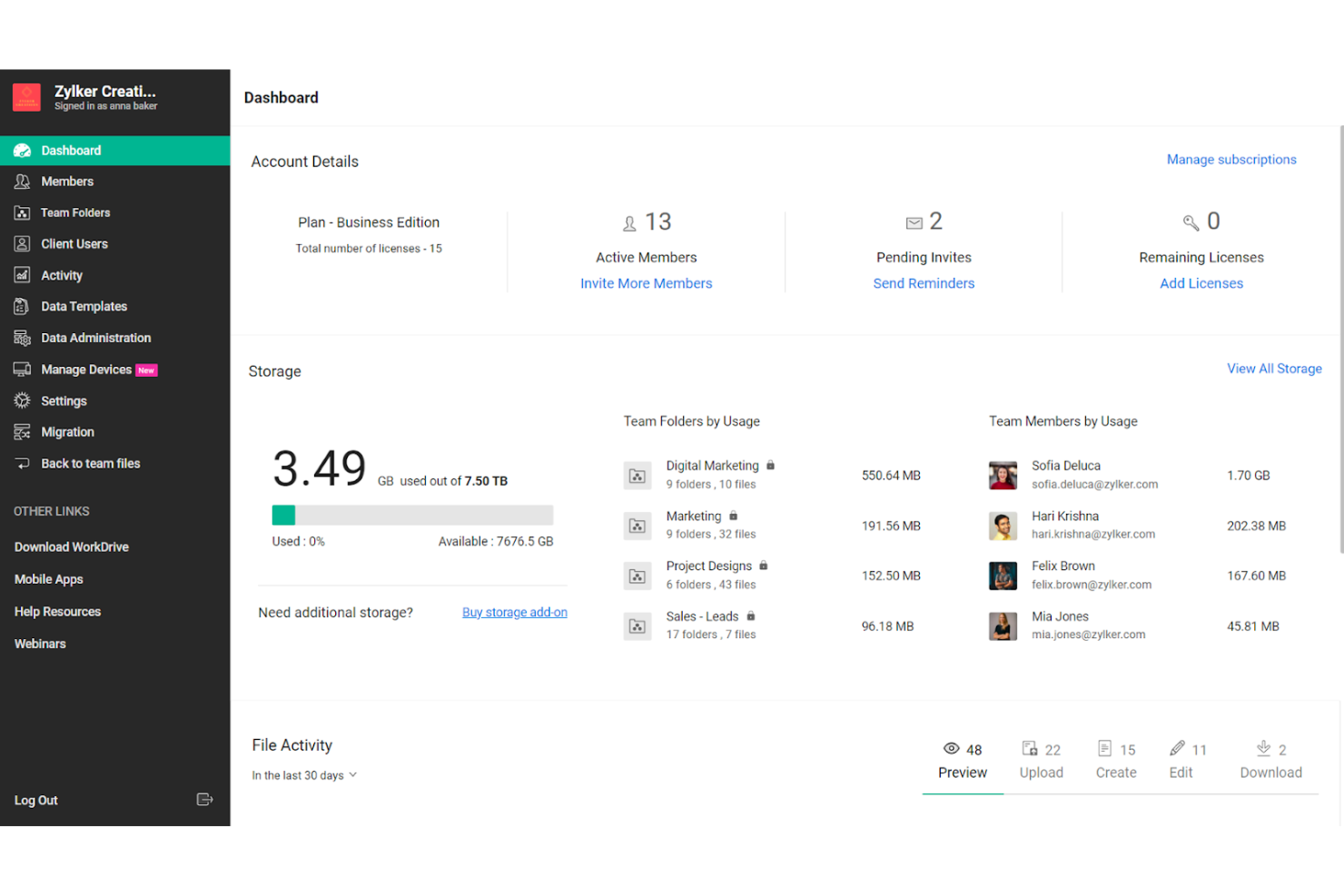Click the storage usage progress bar

412,515
